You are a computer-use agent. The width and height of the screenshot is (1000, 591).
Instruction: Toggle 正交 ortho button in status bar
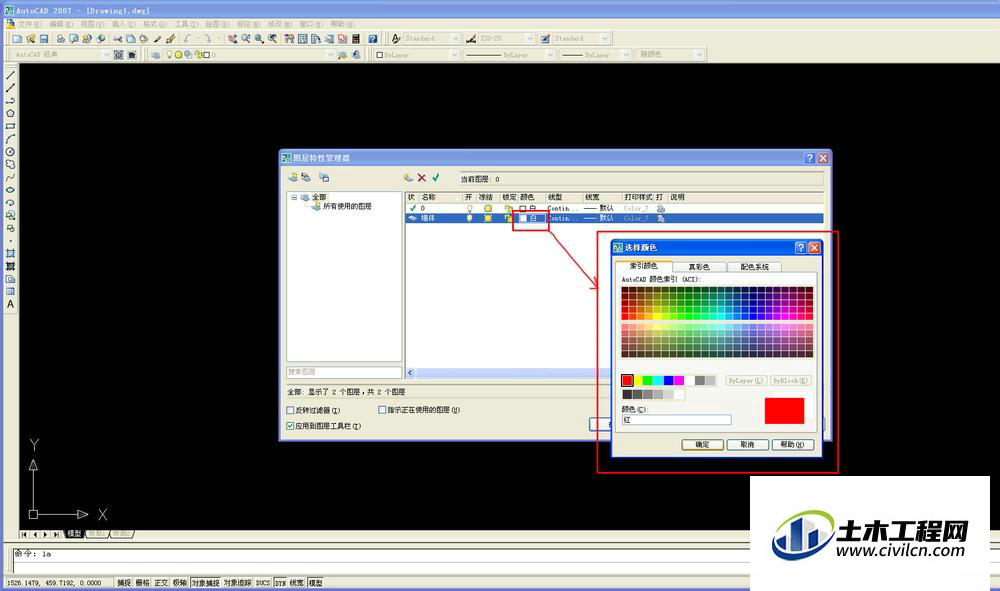(x=161, y=583)
